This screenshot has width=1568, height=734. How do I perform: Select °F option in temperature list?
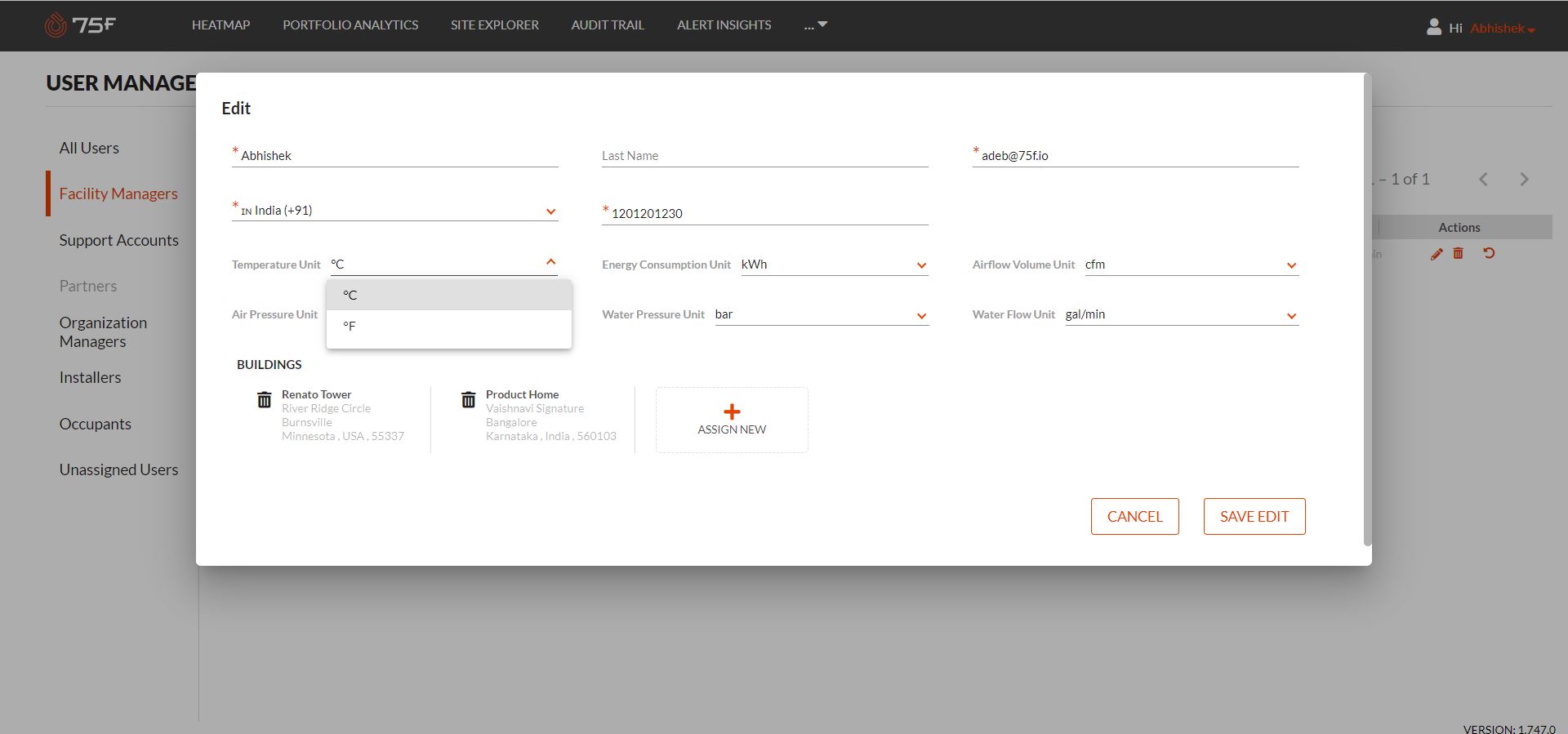click(x=449, y=326)
